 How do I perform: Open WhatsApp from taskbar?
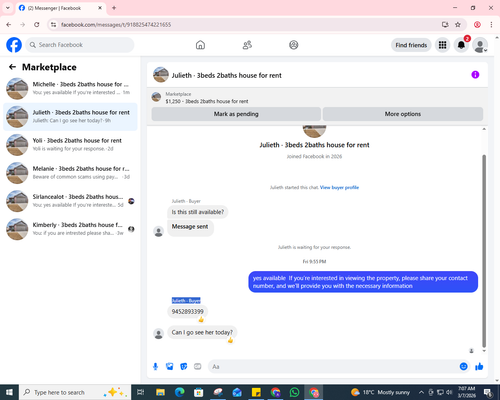(x=294, y=392)
